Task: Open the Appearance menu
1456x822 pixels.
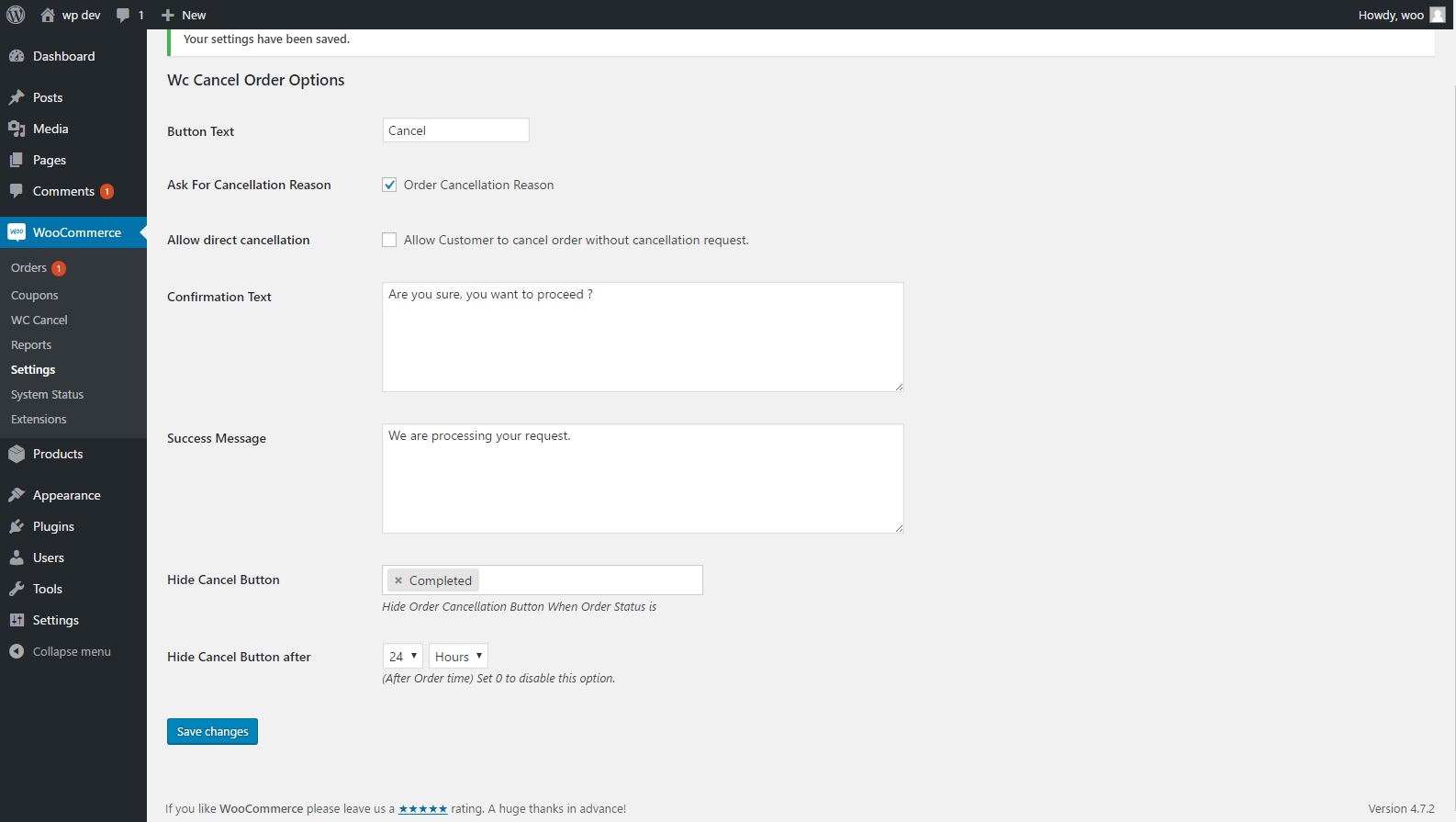Action: 73,495
